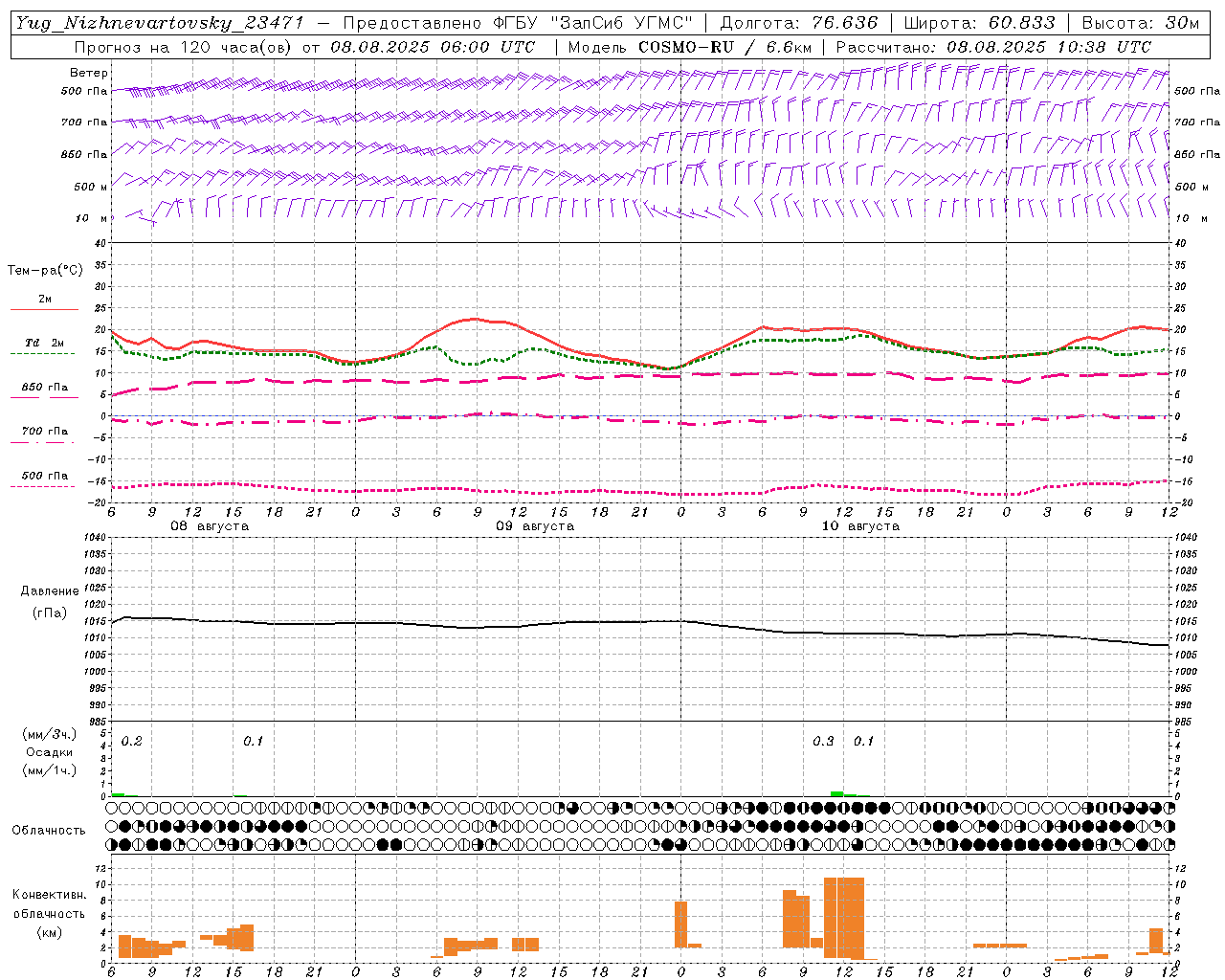Click the 10 августа date label
The image size is (1225, 980).
coord(860,526)
